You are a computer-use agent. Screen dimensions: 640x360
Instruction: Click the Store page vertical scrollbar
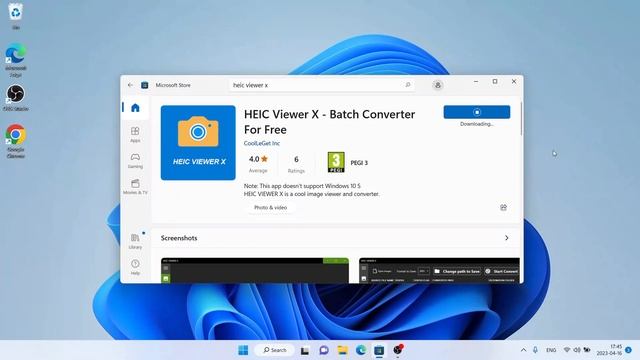(521, 119)
